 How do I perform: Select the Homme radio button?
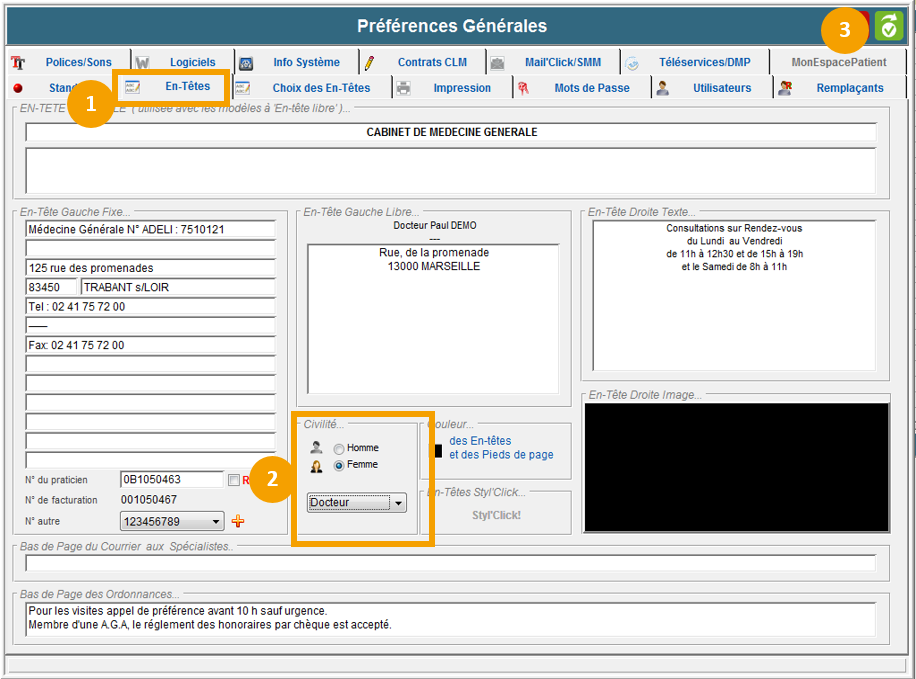coord(339,449)
